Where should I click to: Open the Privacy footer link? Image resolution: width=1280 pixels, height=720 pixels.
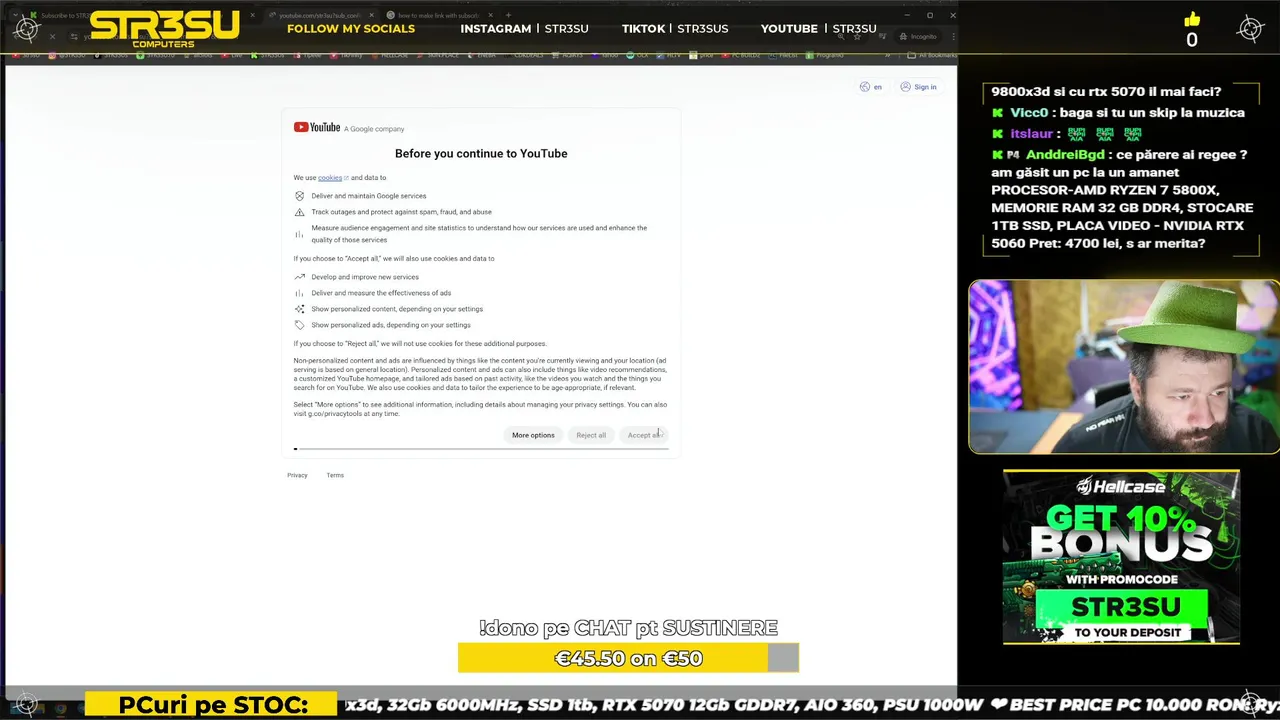297,475
